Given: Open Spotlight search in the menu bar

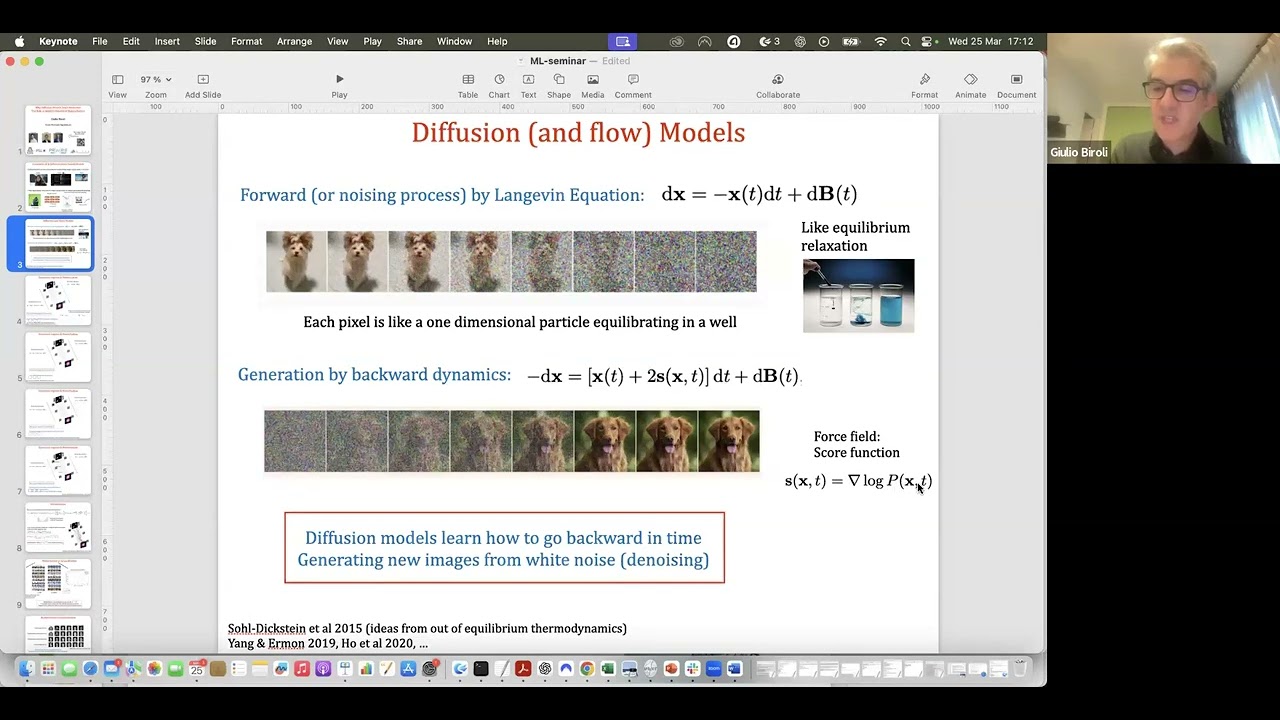Looking at the screenshot, I should point(905,41).
